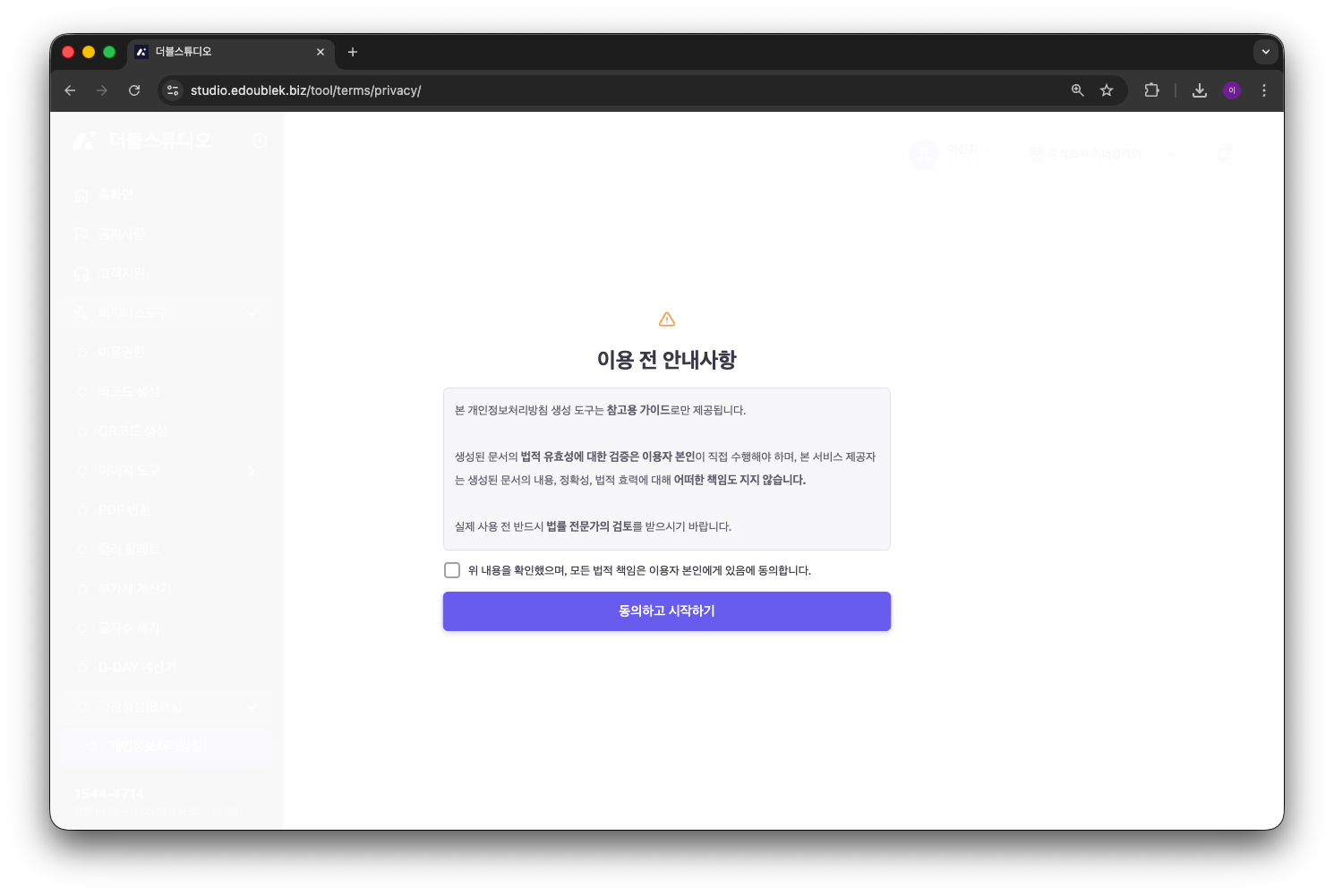Viewport: 1334px width, 896px height.
Task: Collapse the 약관생성(Beta) section chevron
Action: (x=251, y=706)
